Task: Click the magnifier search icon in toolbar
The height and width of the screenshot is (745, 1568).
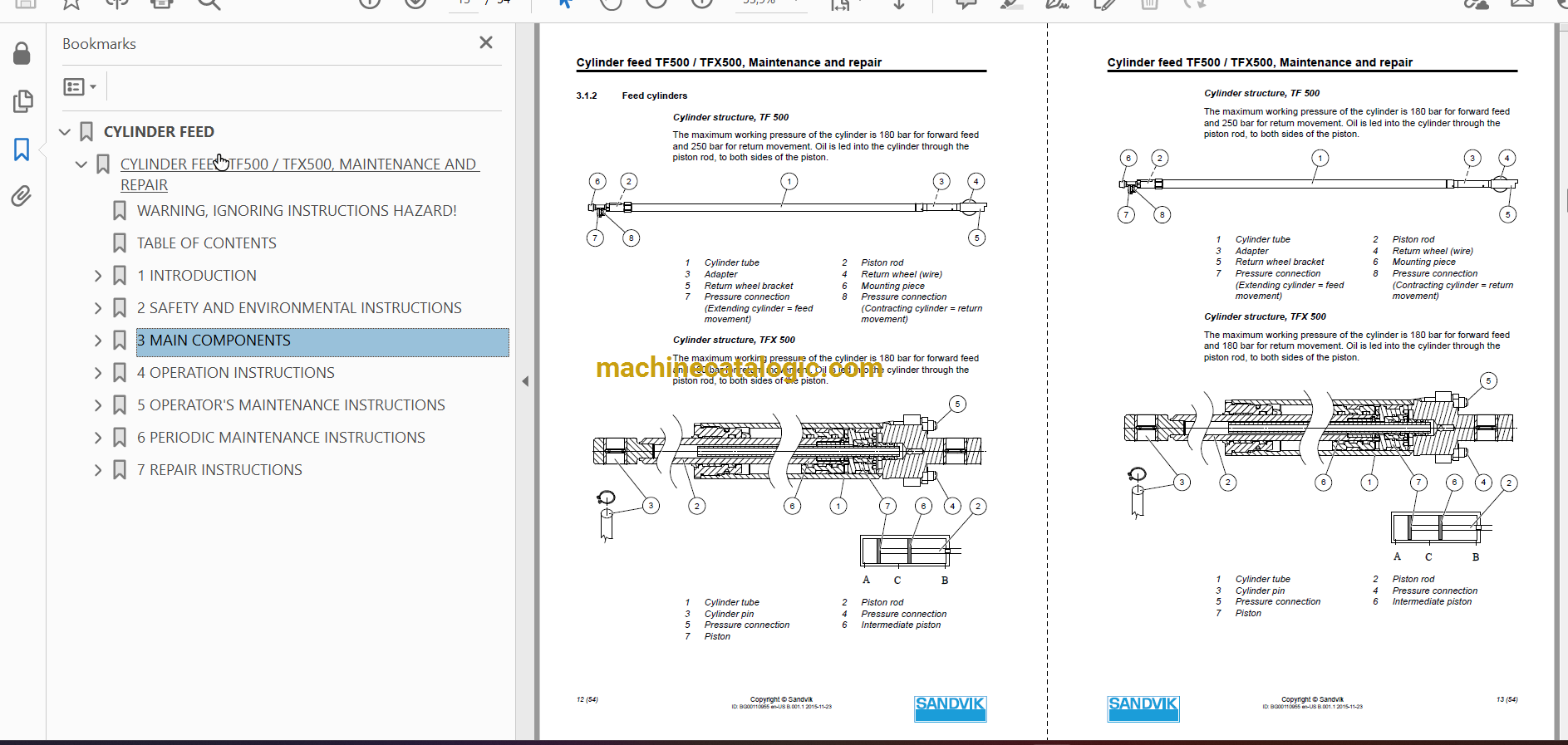Action: point(209,4)
